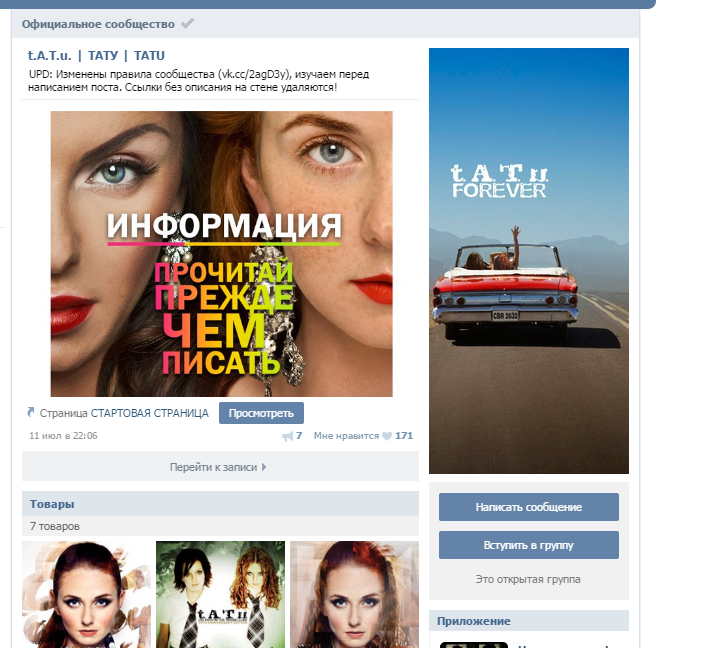Like the post via the heart icon
716x648 pixels.
[x=387, y=436]
